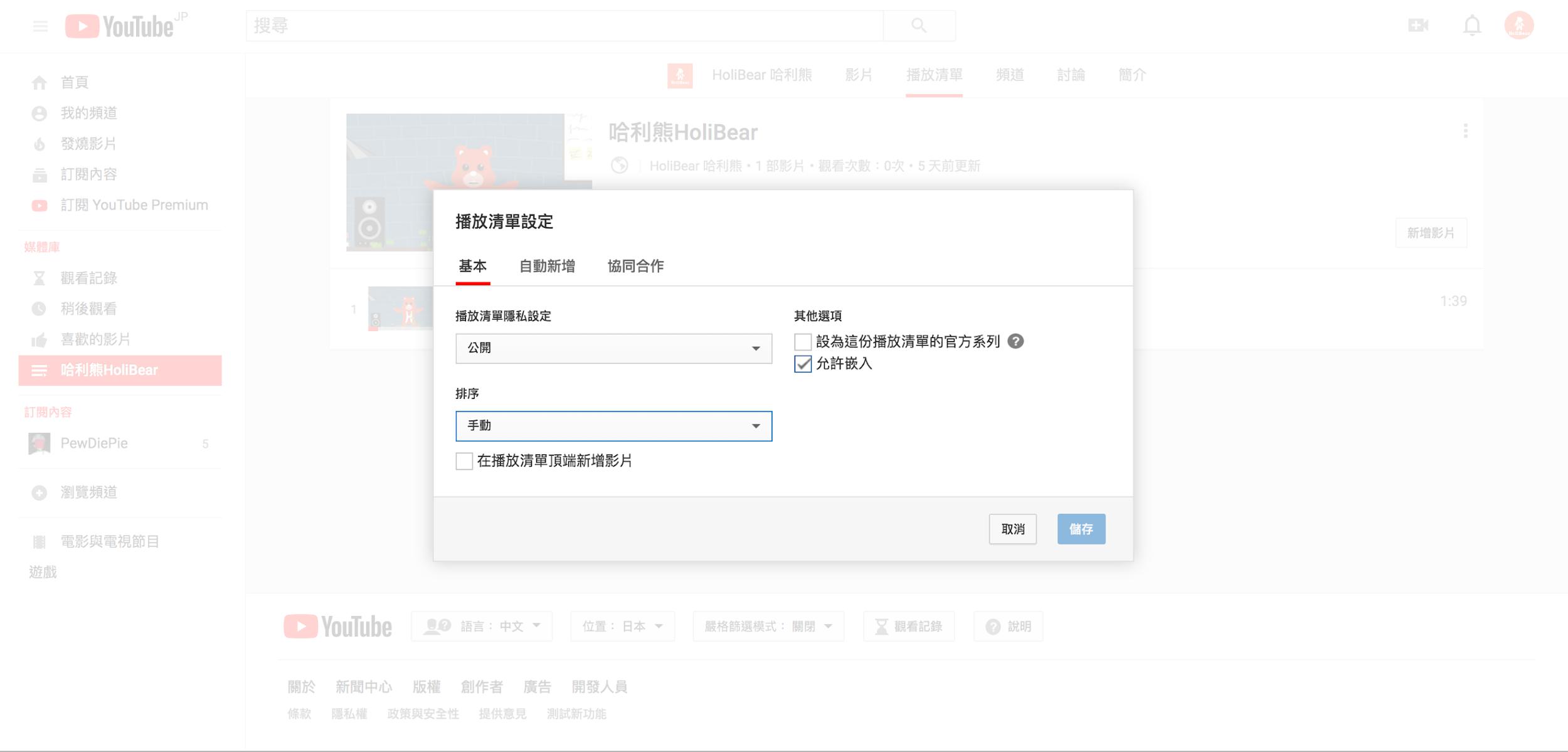Open the 討論 channel tab
This screenshot has width=1568, height=752.
[x=1071, y=75]
